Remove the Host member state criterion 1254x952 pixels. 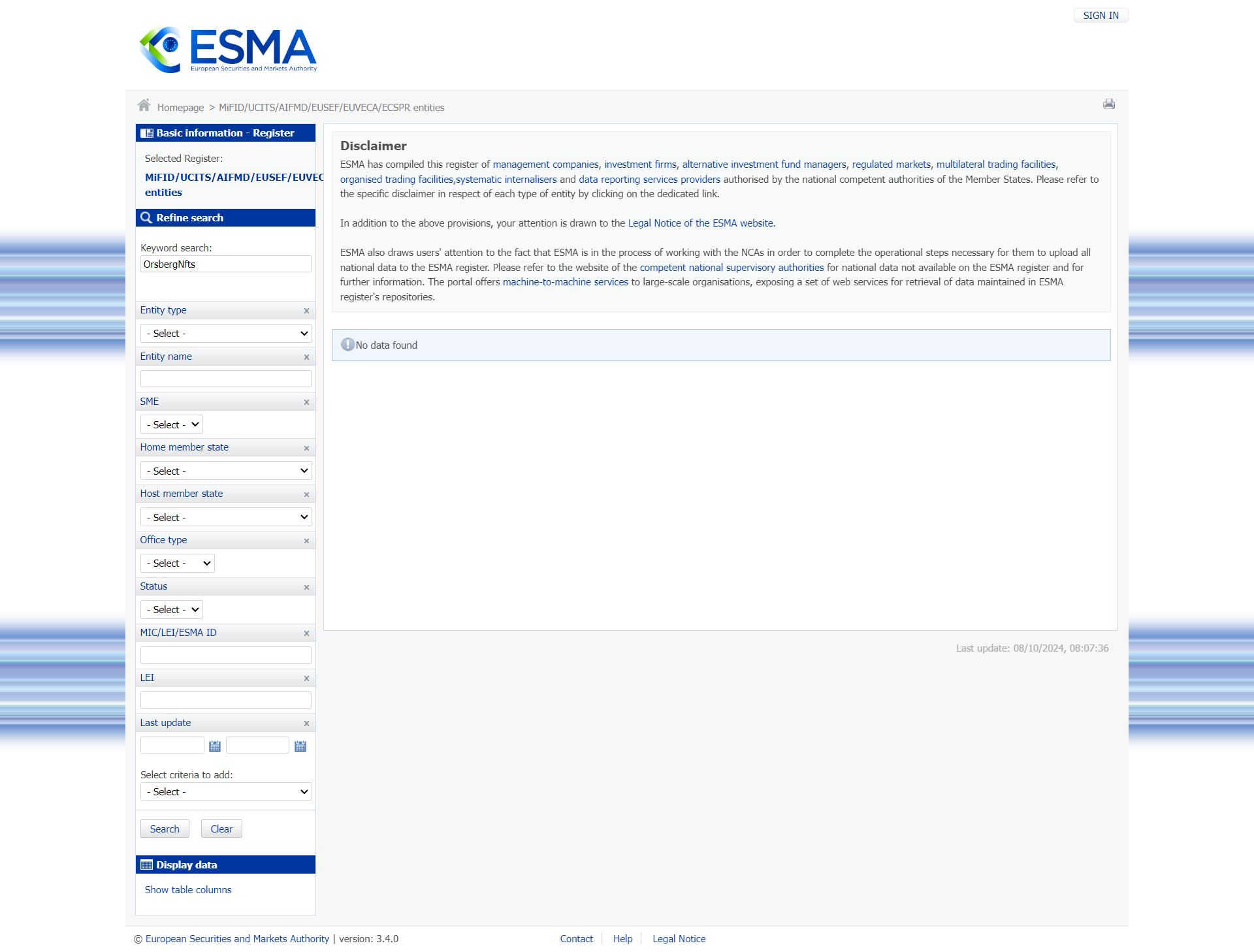click(306, 494)
